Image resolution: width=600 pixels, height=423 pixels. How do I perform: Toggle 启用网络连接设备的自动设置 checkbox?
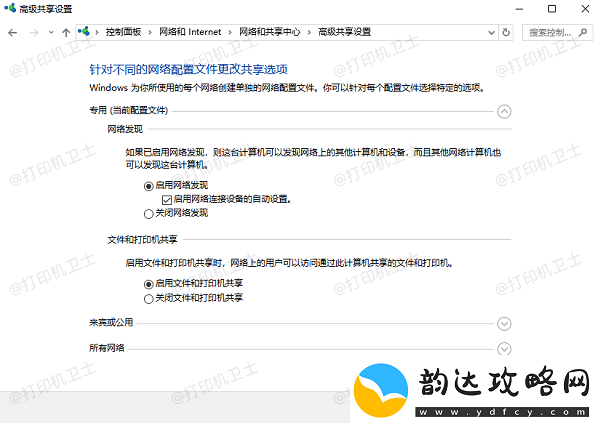(167, 200)
